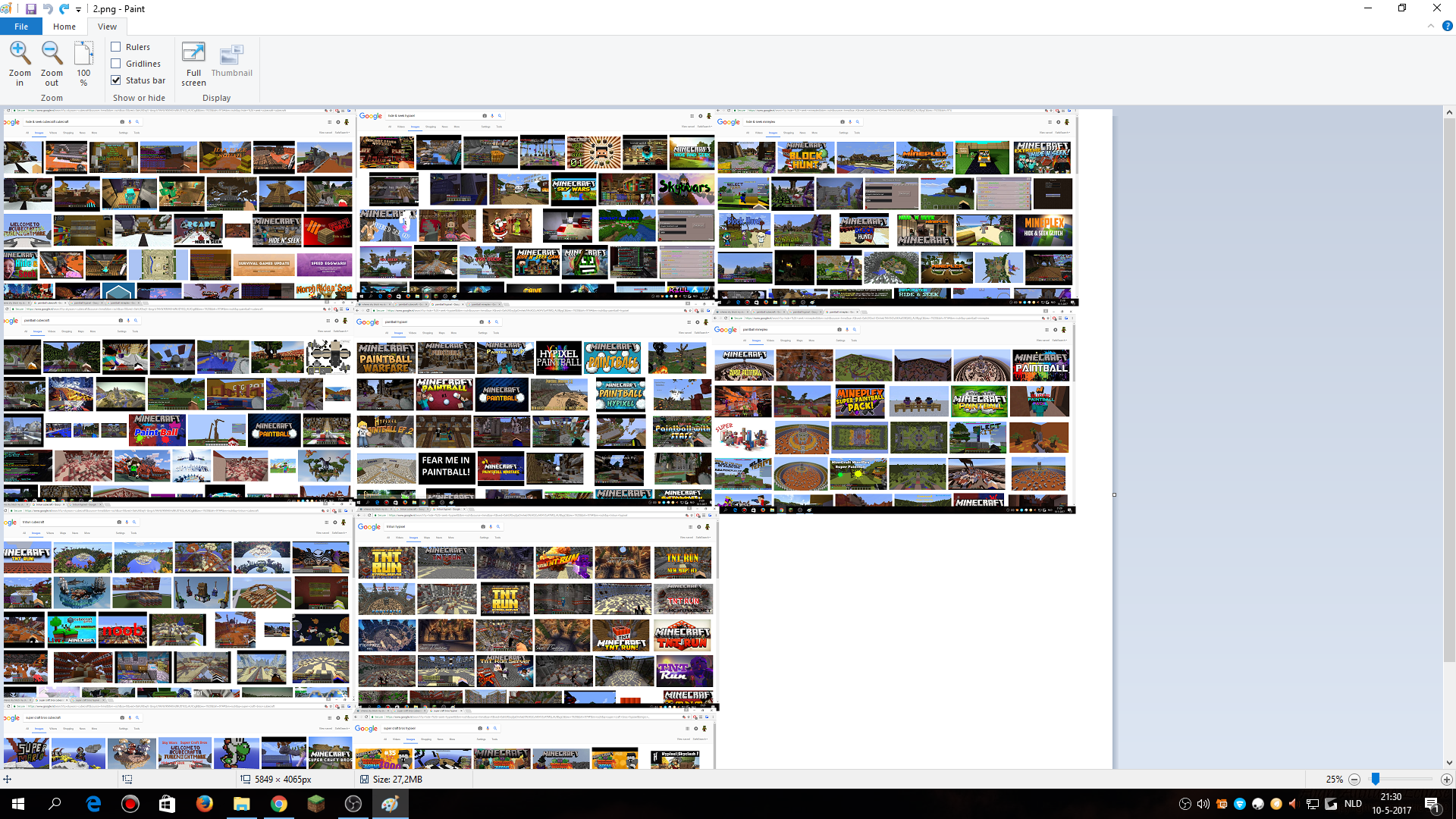Image resolution: width=1456 pixels, height=819 pixels.
Task: Open the Windows Start menu
Action: 18,804
